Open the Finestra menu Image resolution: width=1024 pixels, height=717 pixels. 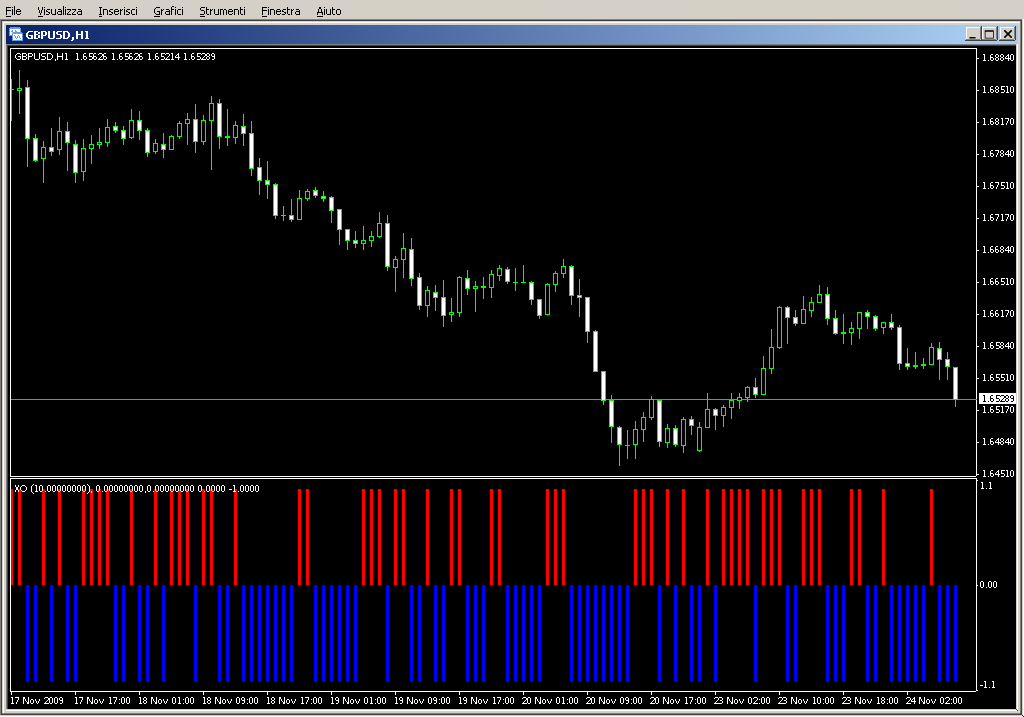280,11
